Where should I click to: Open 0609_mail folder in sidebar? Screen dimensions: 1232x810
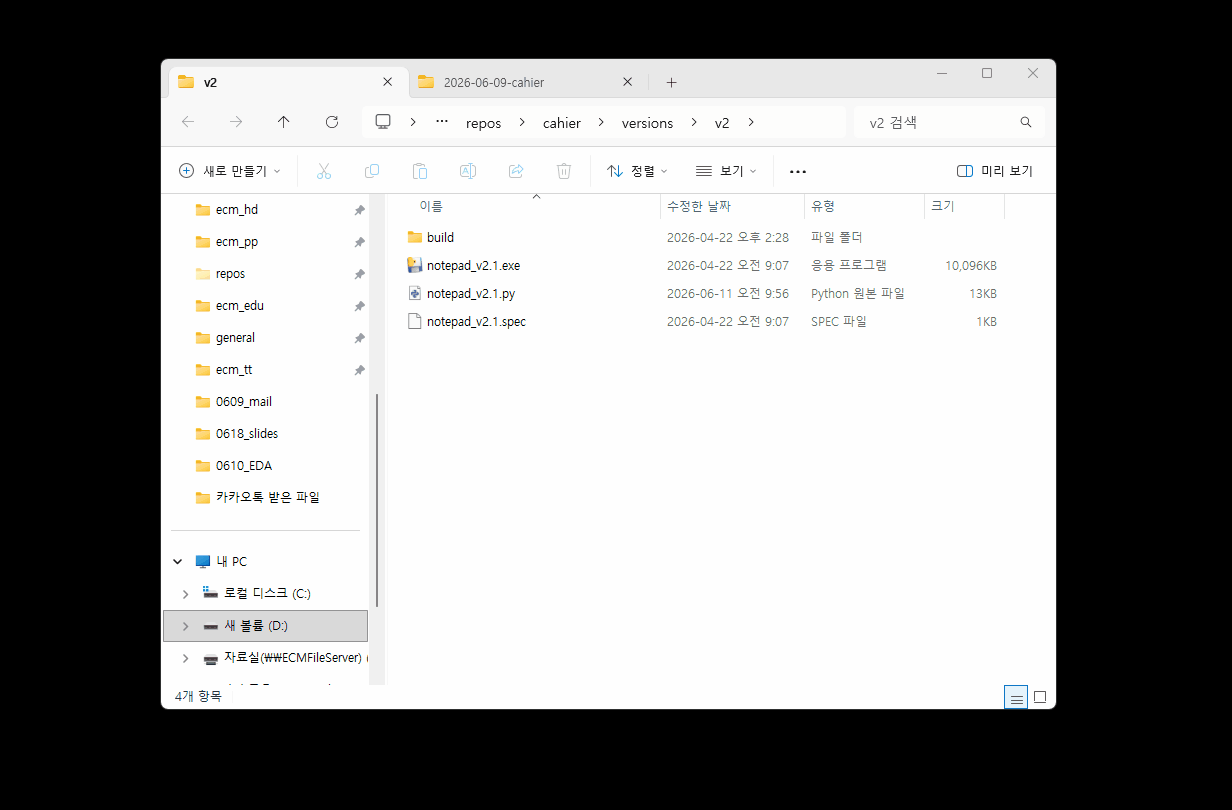point(244,402)
